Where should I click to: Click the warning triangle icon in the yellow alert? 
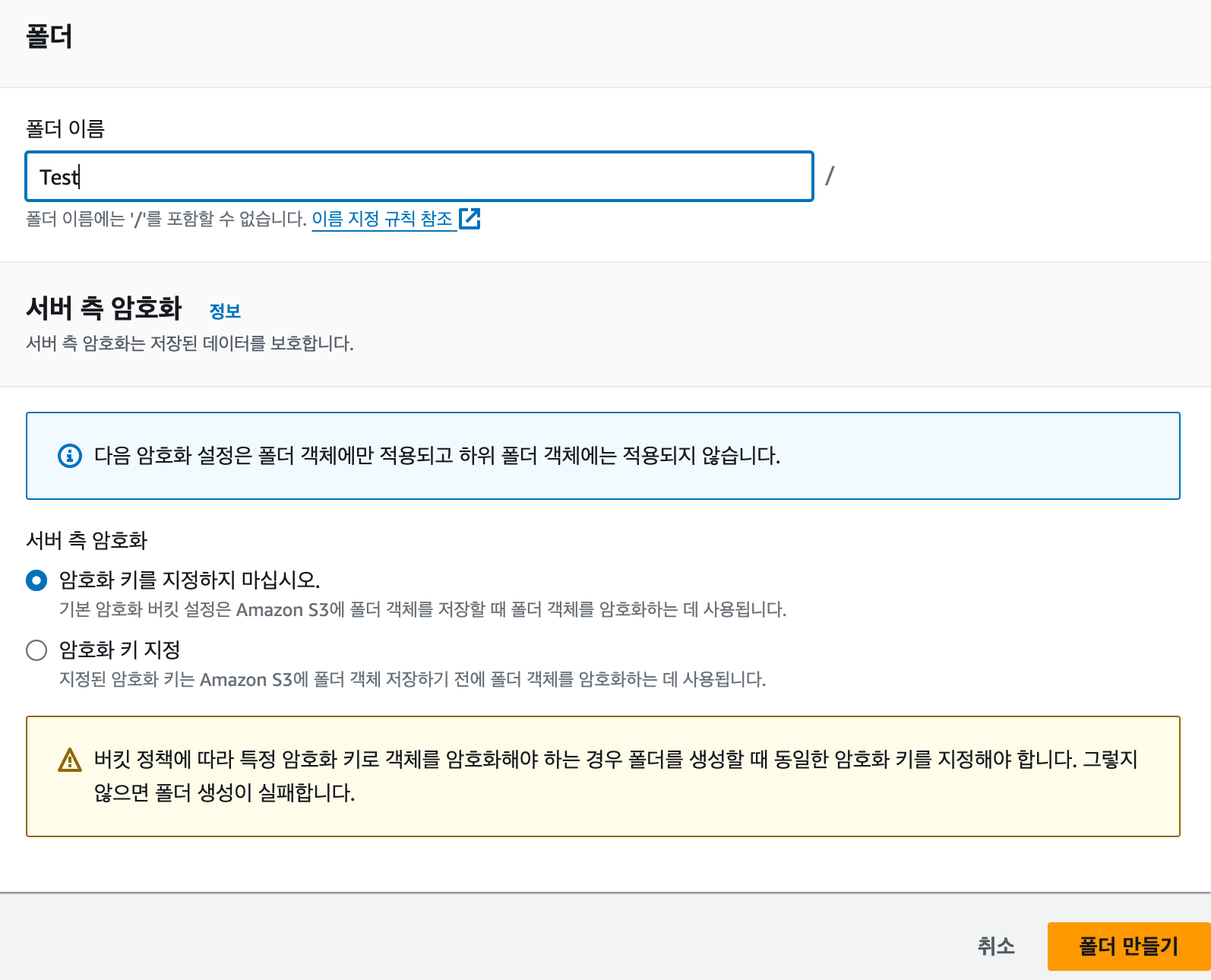point(70,760)
